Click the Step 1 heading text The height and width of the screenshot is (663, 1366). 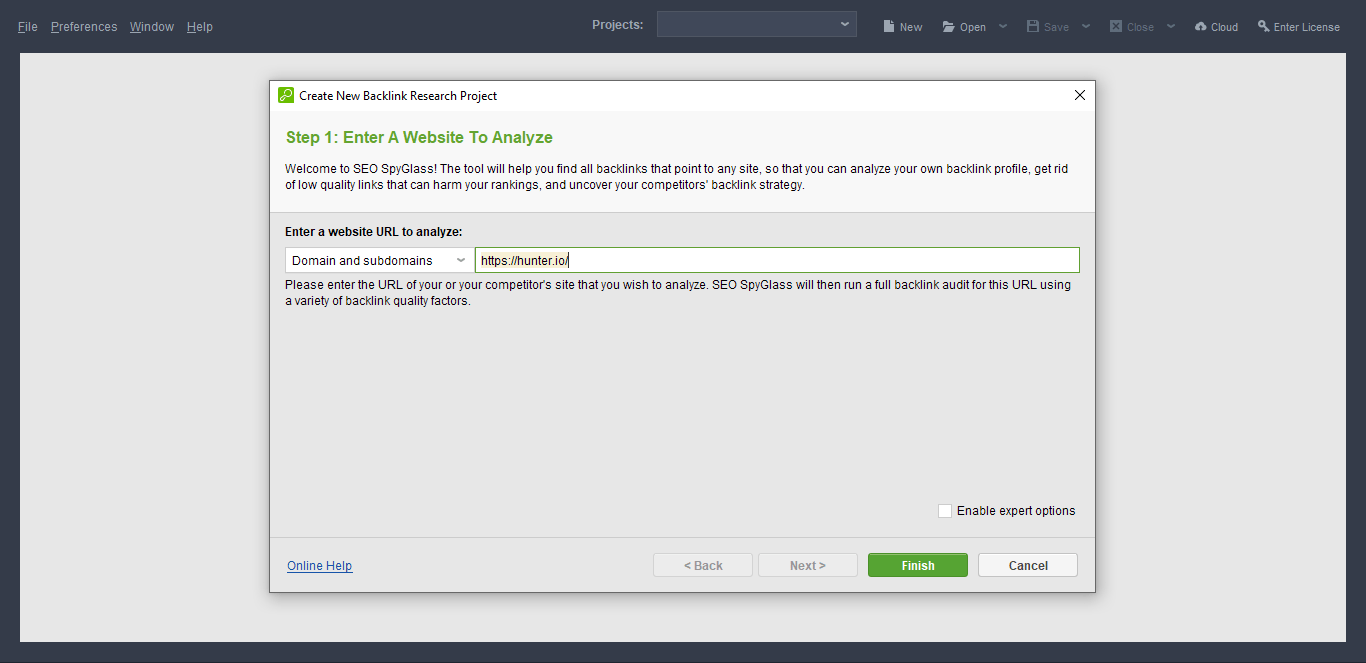click(419, 137)
